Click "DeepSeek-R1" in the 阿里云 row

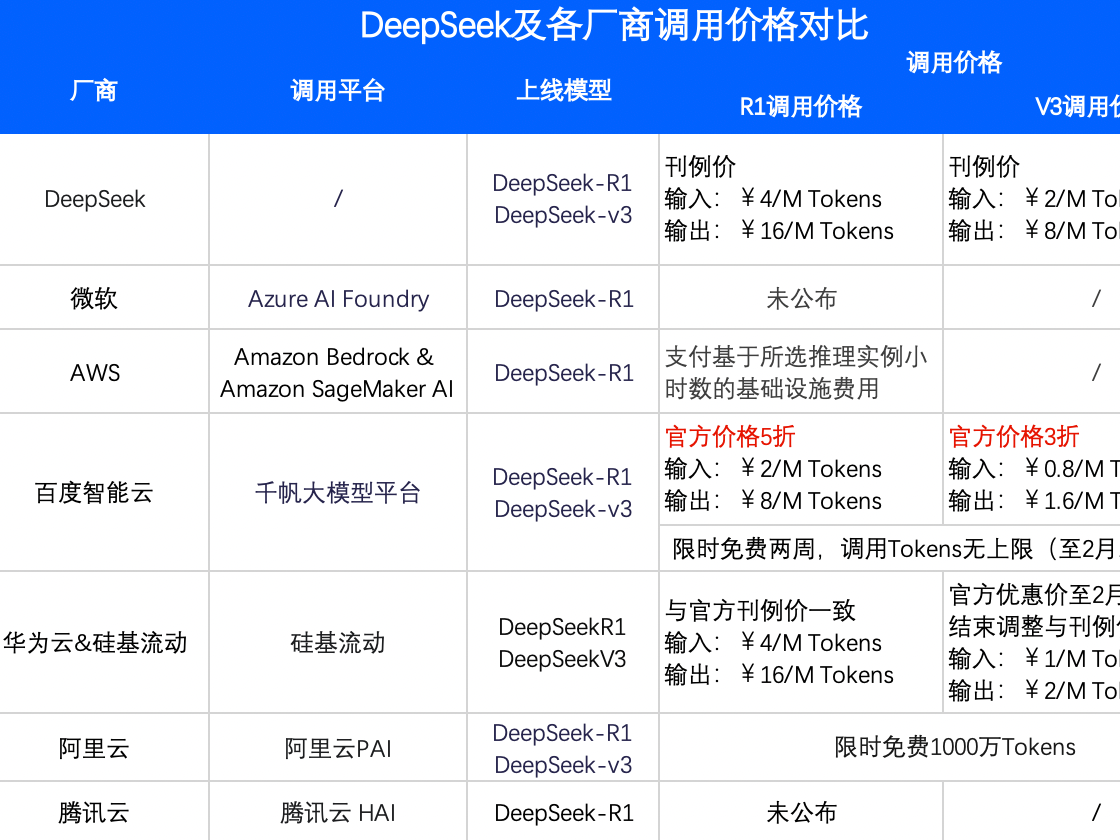click(563, 733)
